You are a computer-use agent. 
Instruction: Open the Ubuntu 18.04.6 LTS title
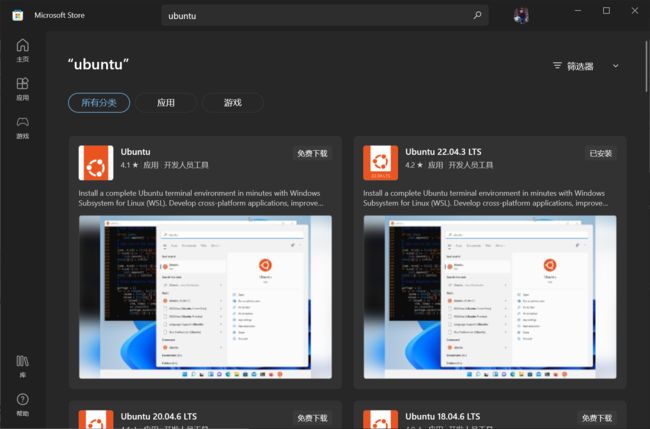coord(443,416)
